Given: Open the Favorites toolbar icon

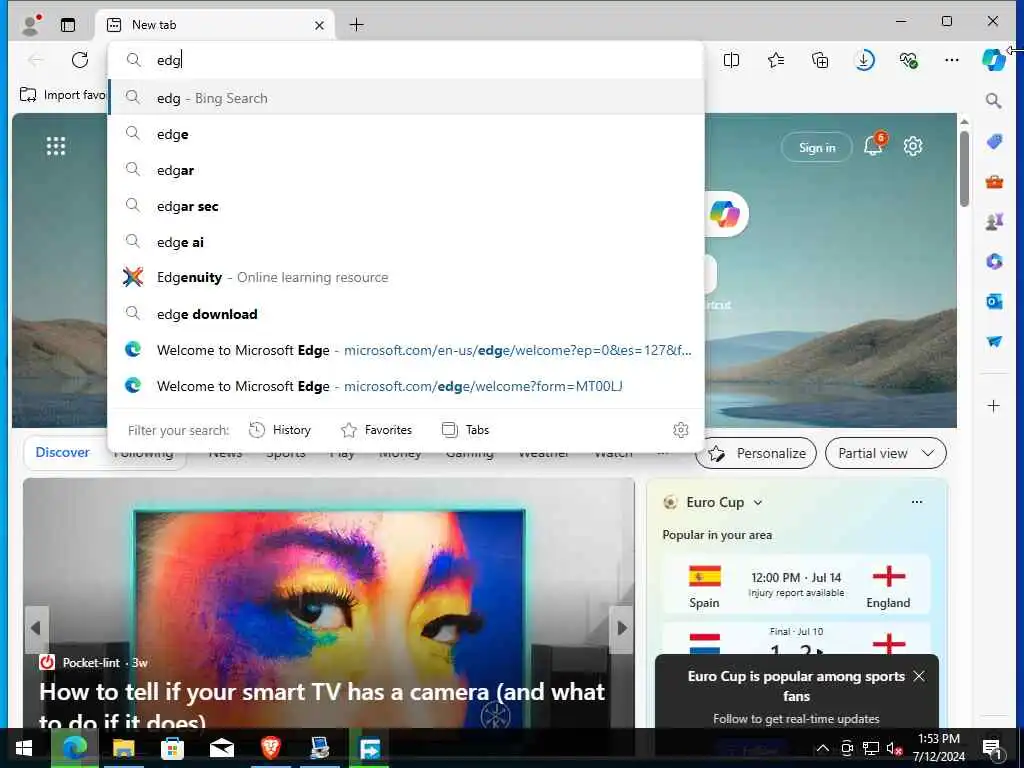Looking at the screenshot, I should click(x=776, y=60).
